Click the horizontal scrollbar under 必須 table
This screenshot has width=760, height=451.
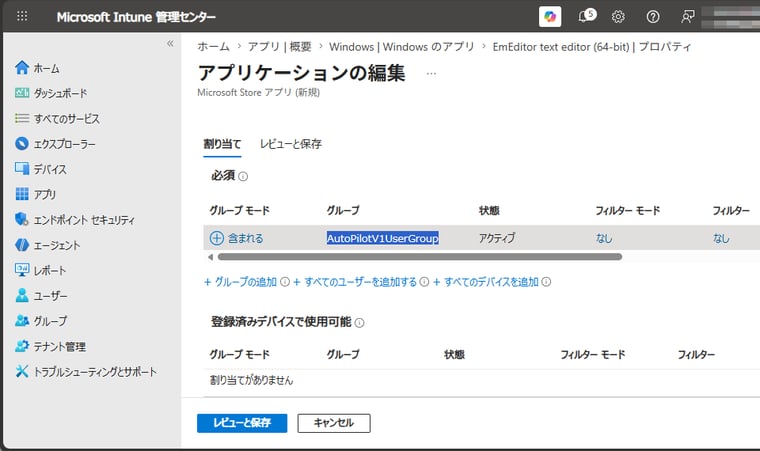click(x=420, y=257)
